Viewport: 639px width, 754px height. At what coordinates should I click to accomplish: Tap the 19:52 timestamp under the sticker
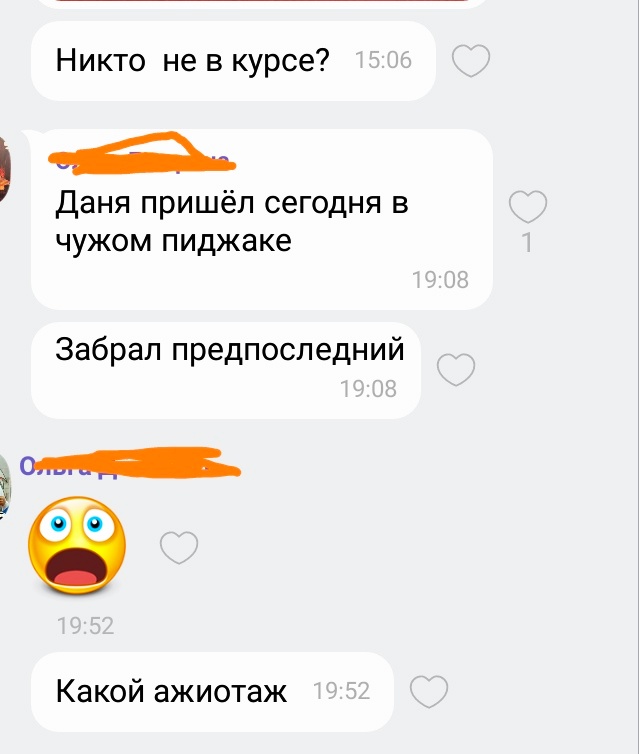point(86,626)
